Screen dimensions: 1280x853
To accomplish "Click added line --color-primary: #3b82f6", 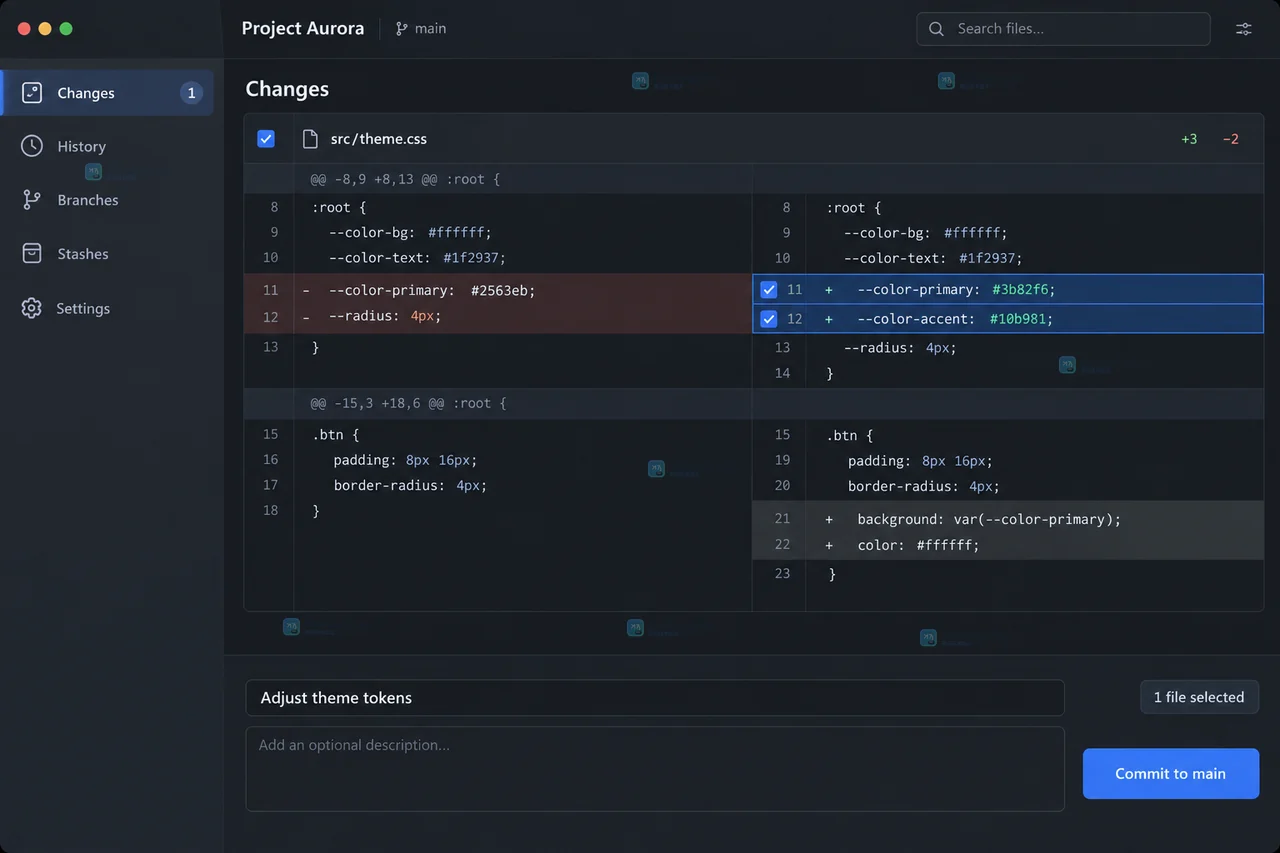I will (x=1008, y=290).
